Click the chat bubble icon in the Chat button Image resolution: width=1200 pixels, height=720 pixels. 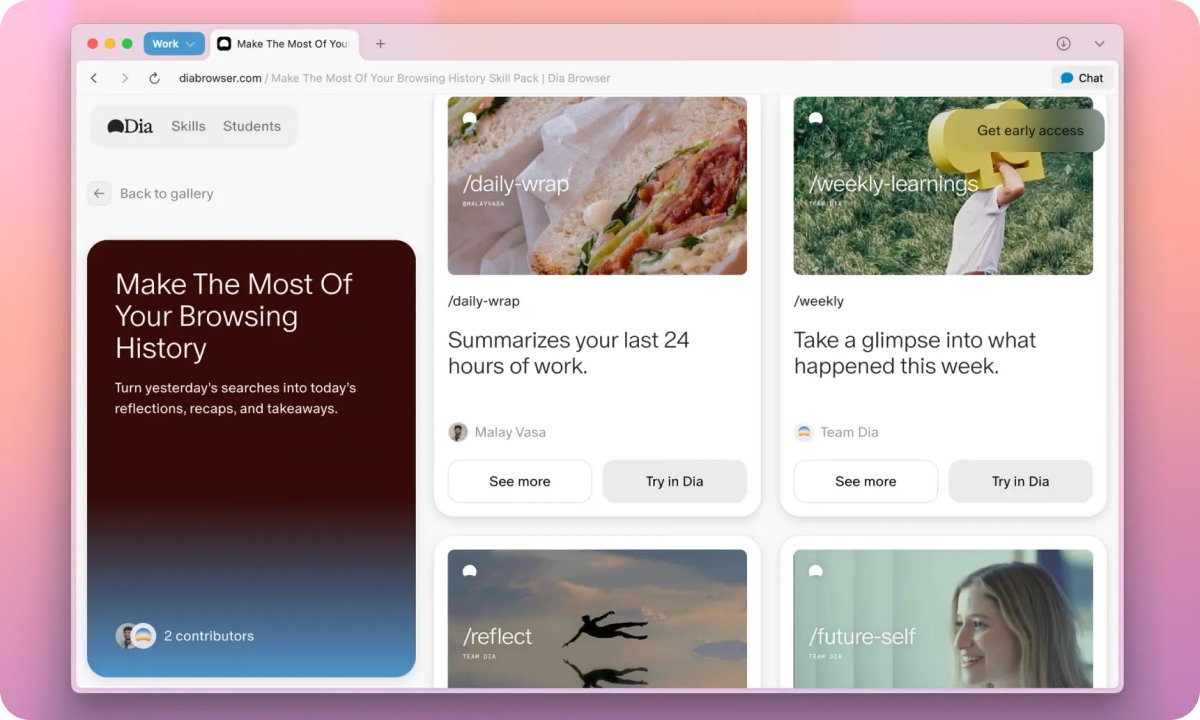click(1067, 78)
